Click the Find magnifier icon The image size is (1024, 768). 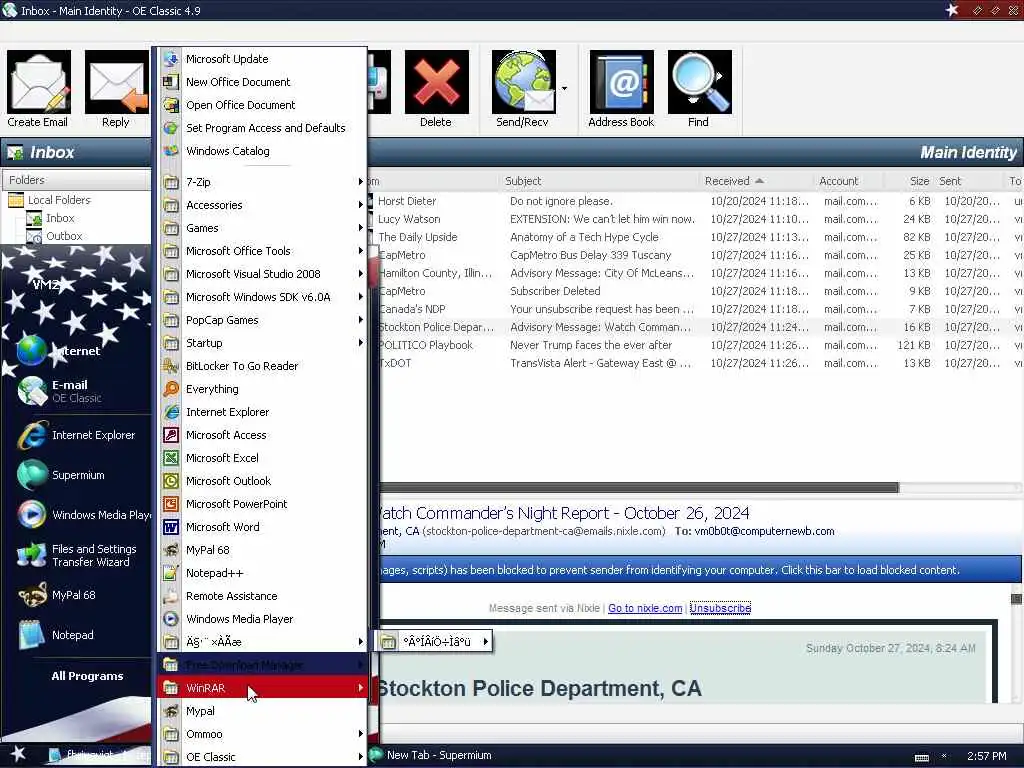pos(699,81)
